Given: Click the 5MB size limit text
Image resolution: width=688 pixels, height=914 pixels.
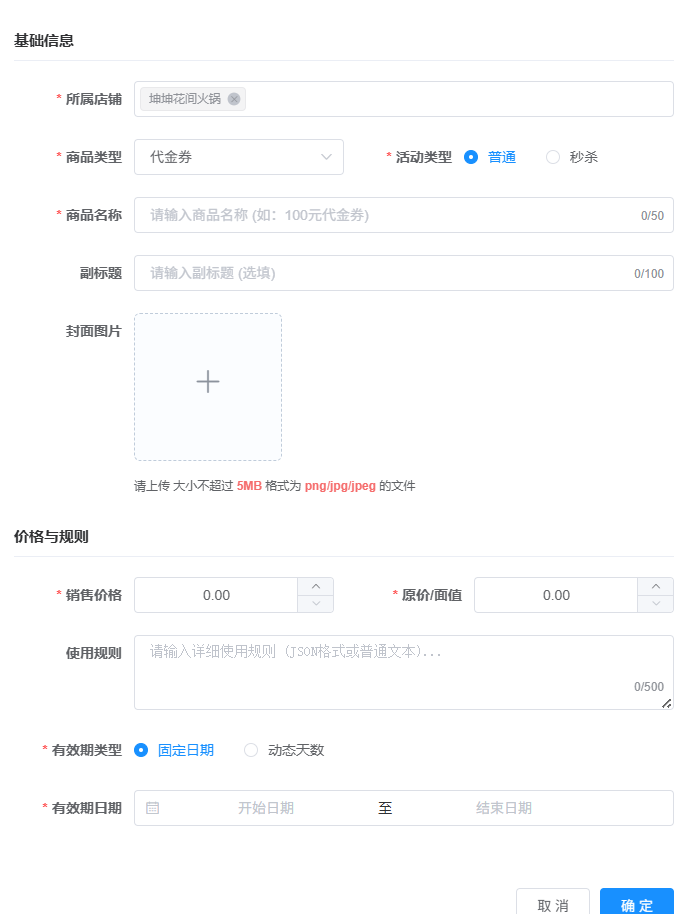Looking at the screenshot, I should (249, 486).
